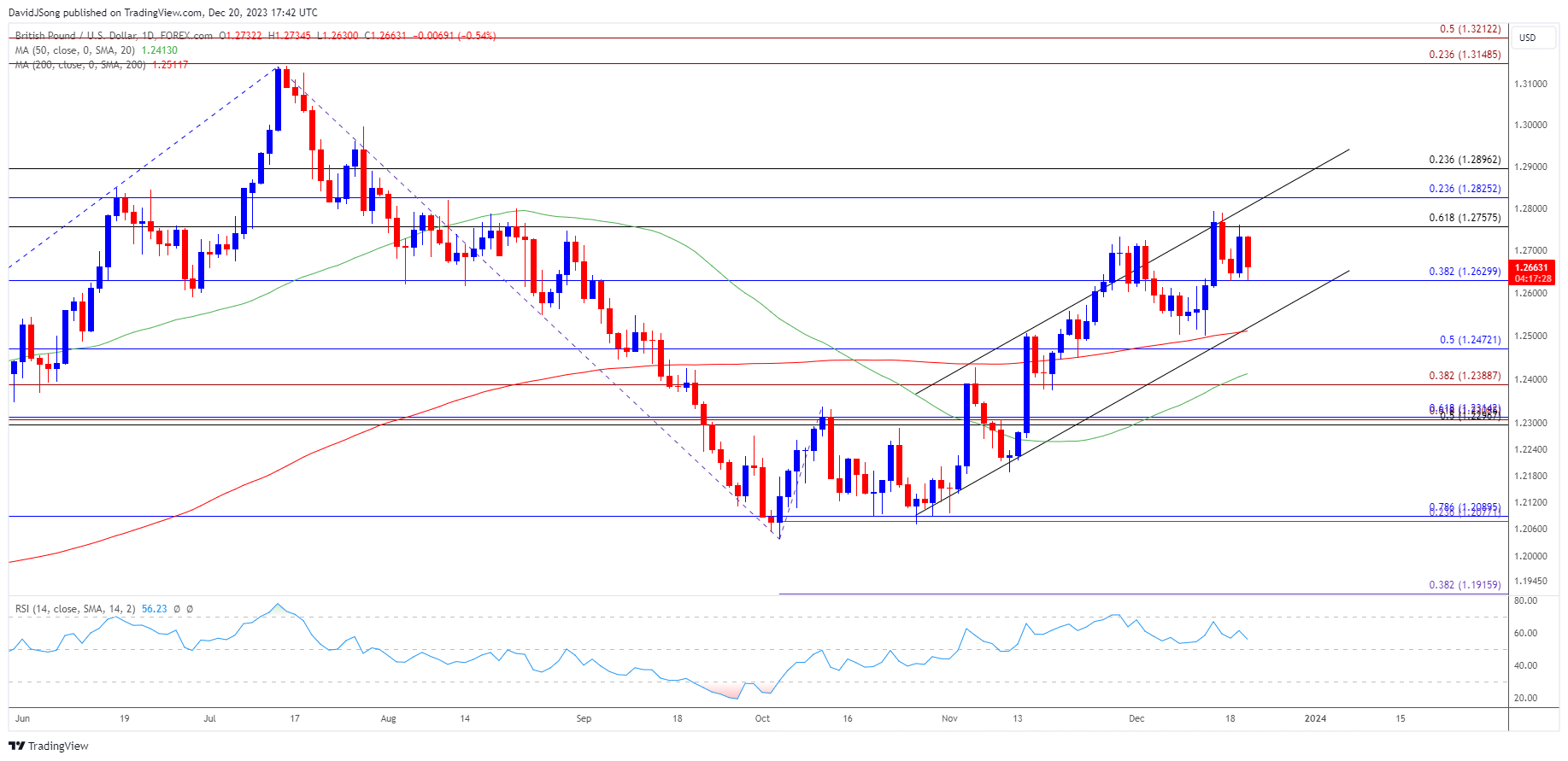Screen dimensions: 1568x761
Task: Select the Fibonacci label 0.618 (1.27575)
Action: pos(1465,218)
